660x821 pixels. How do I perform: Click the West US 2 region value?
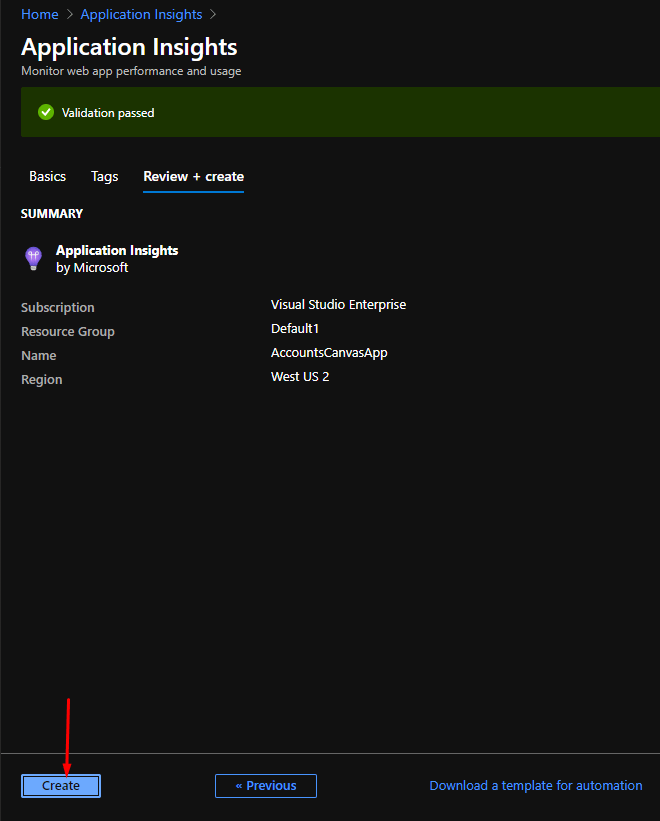coord(300,377)
